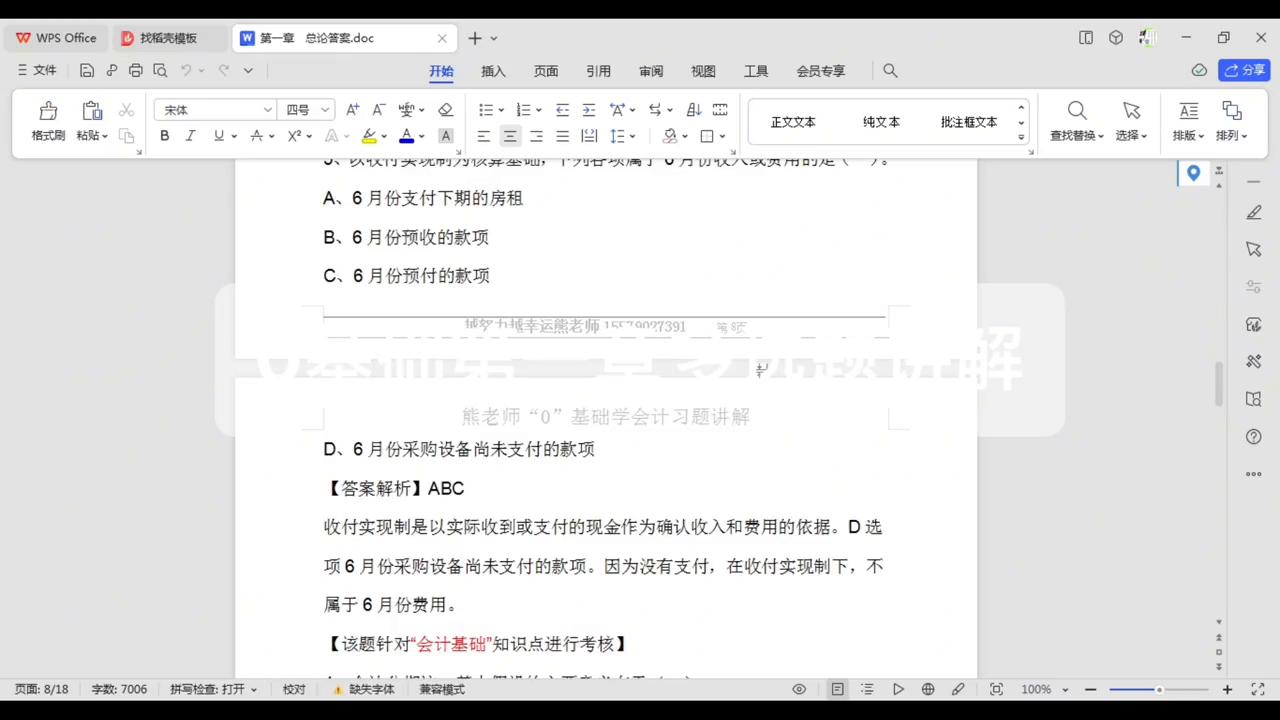This screenshot has height=720, width=1280.
Task: Click the 缺失字体 missing font warning
Action: [372, 689]
